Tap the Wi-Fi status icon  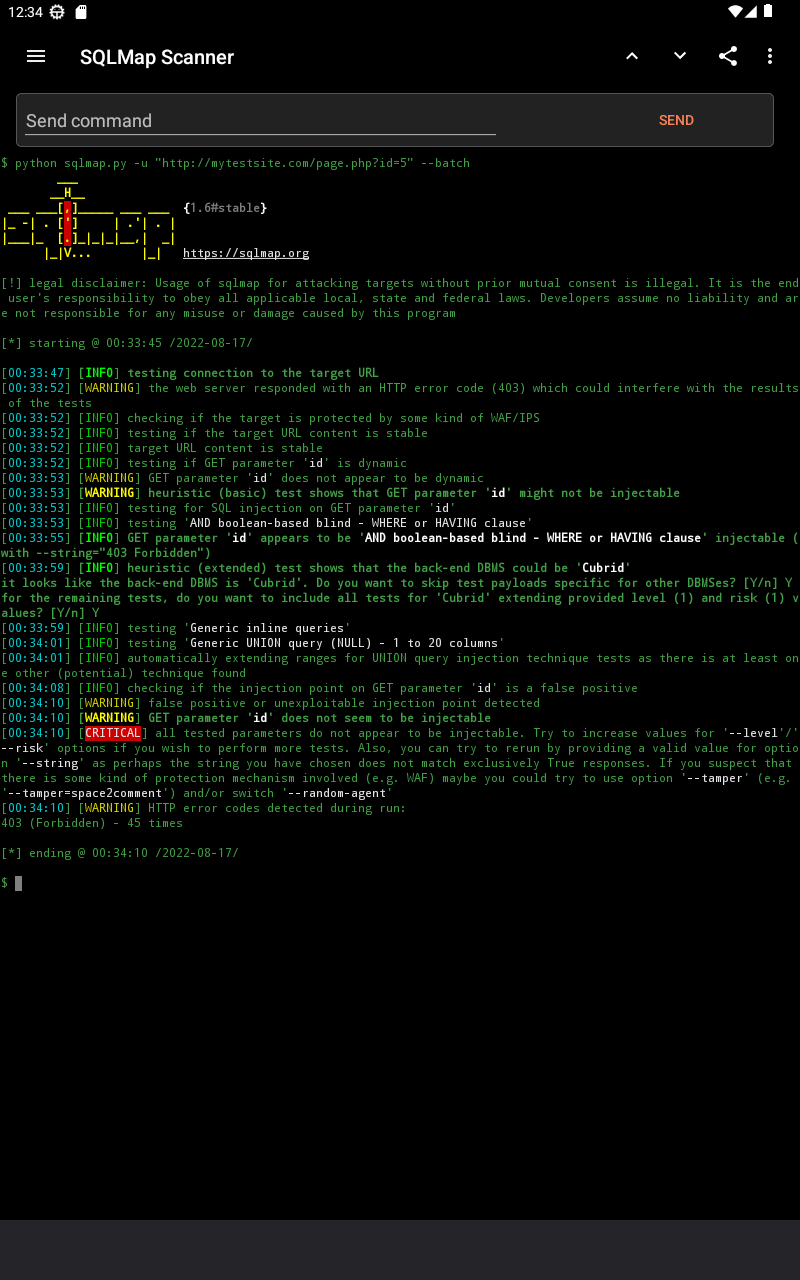736,12
